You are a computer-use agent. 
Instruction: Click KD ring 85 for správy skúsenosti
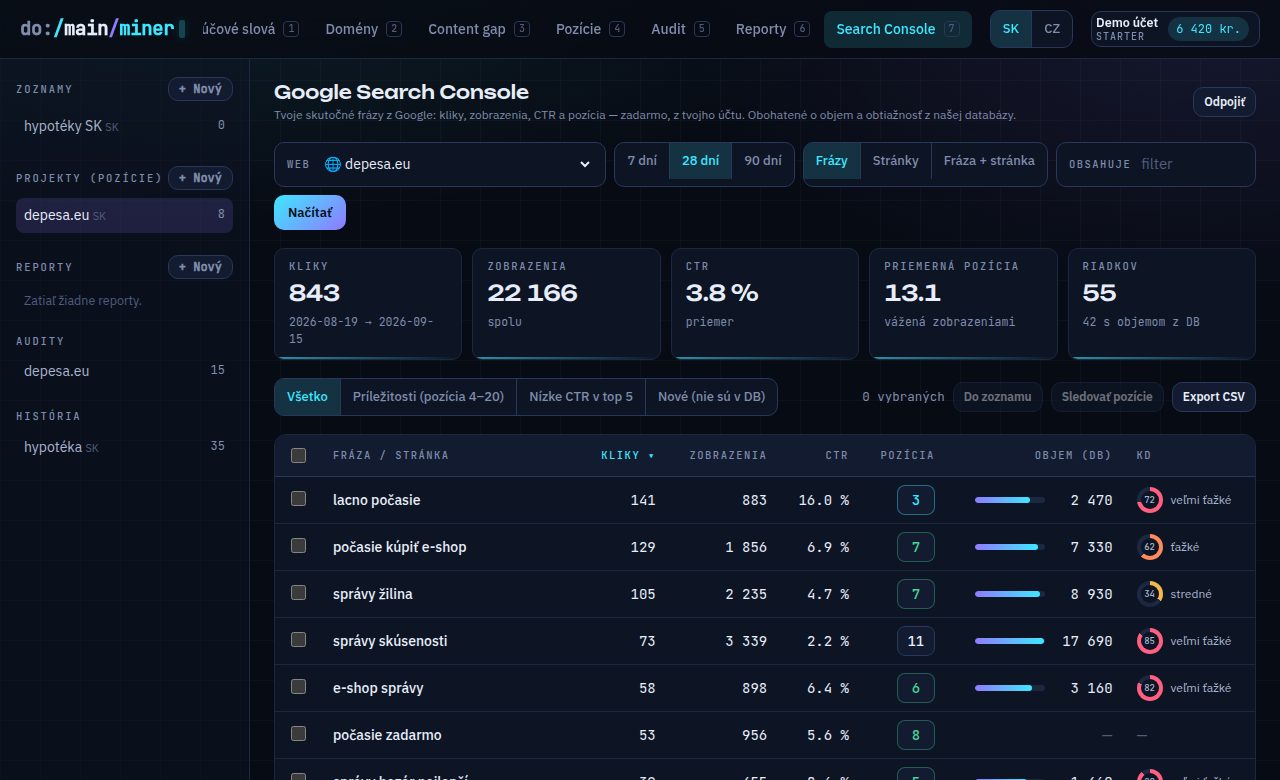coord(1150,641)
